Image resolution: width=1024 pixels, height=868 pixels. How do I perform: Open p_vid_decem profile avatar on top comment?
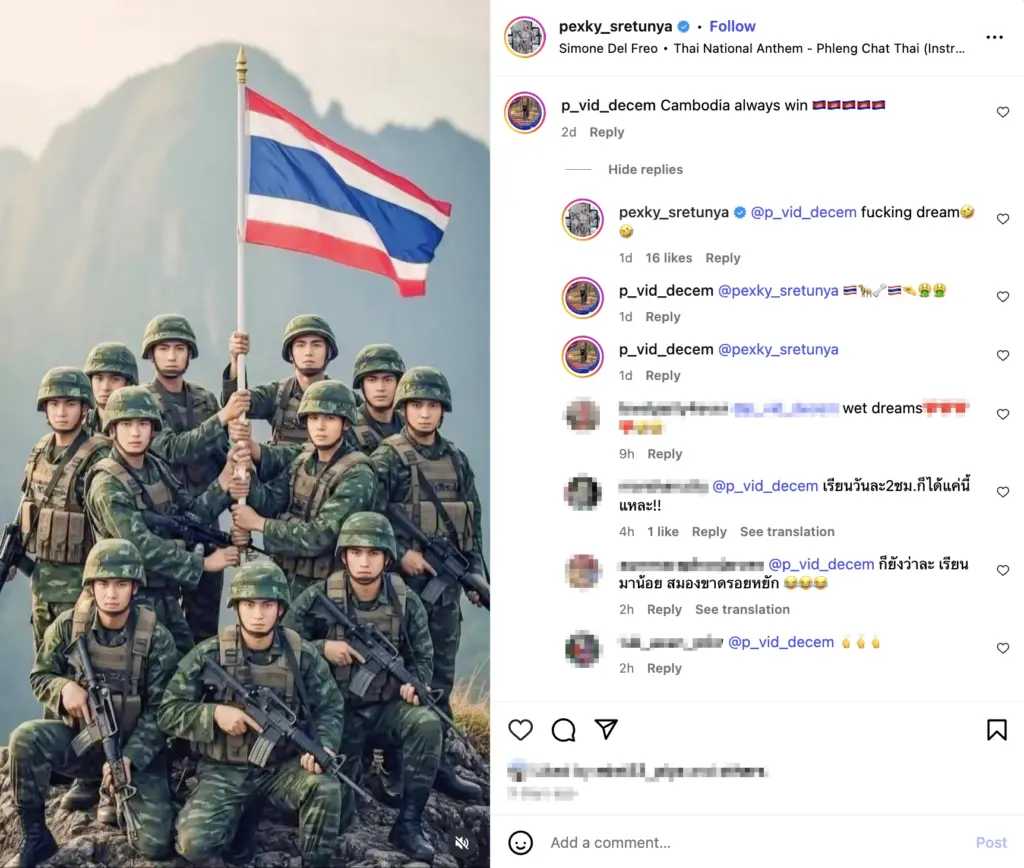pyautogui.click(x=525, y=112)
